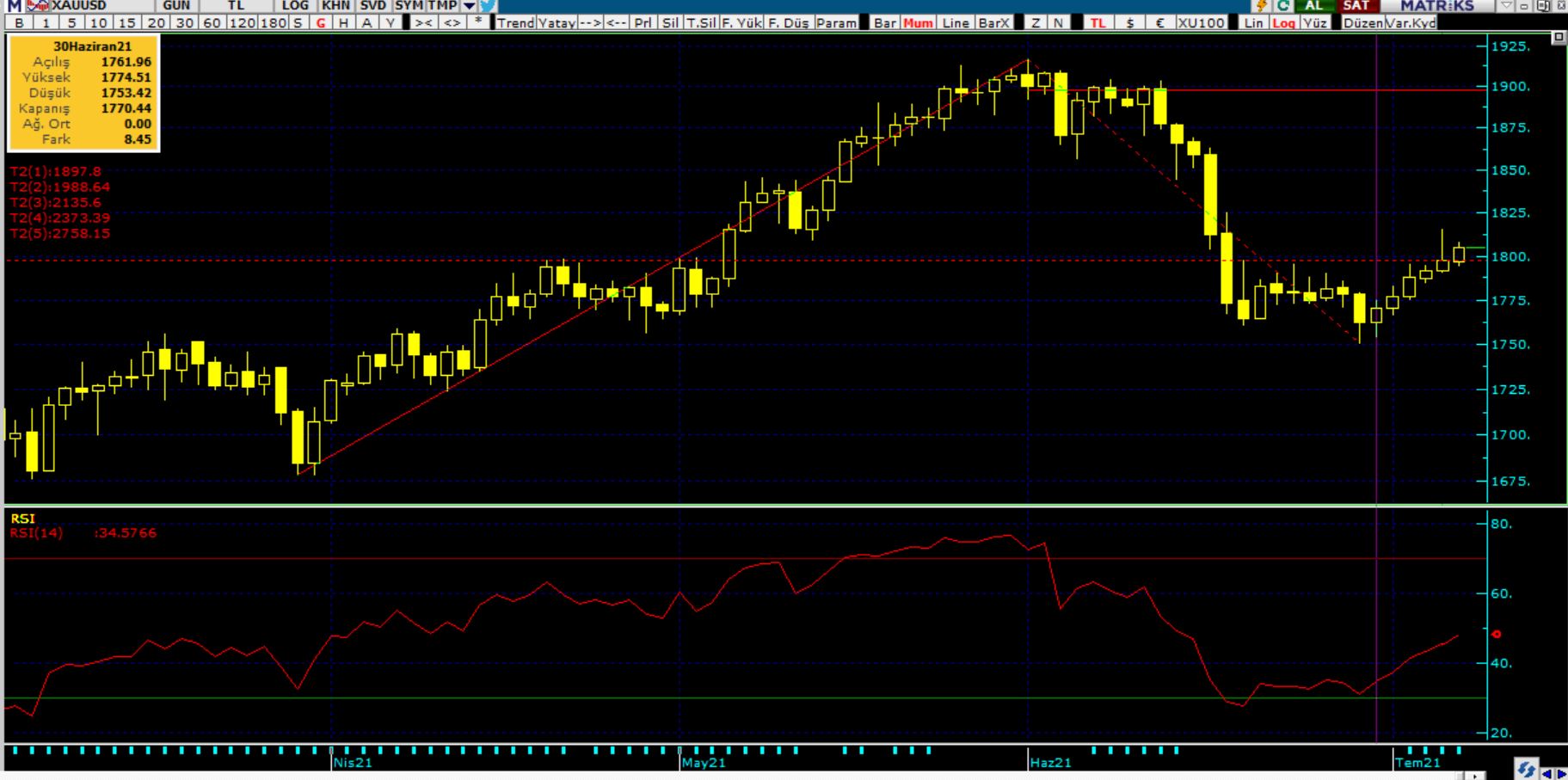This screenshot has height=780, width=1568.
Task: Click the lightning bolt icon
Action: coord(1262,6)
